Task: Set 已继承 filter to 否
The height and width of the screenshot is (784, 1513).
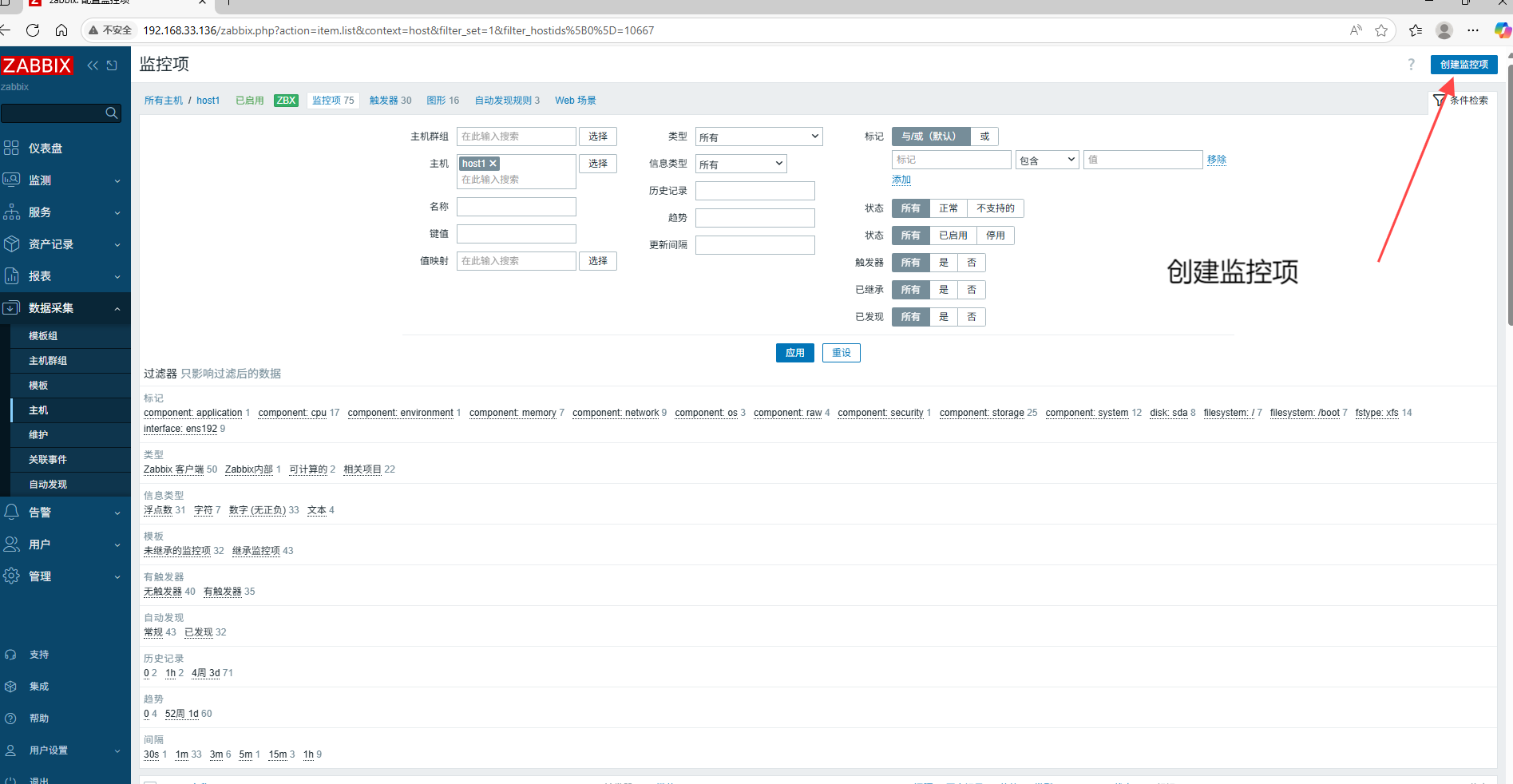Action: 972,290
